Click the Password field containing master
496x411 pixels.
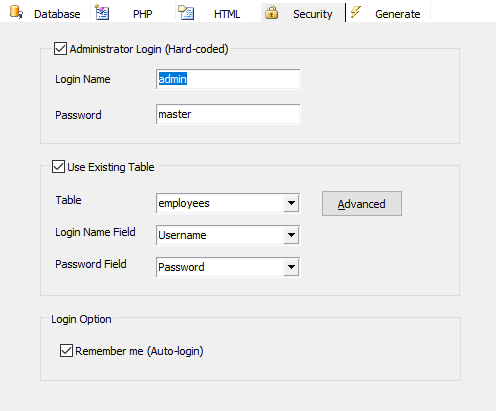pyautogui.click(x=228, y=114)
